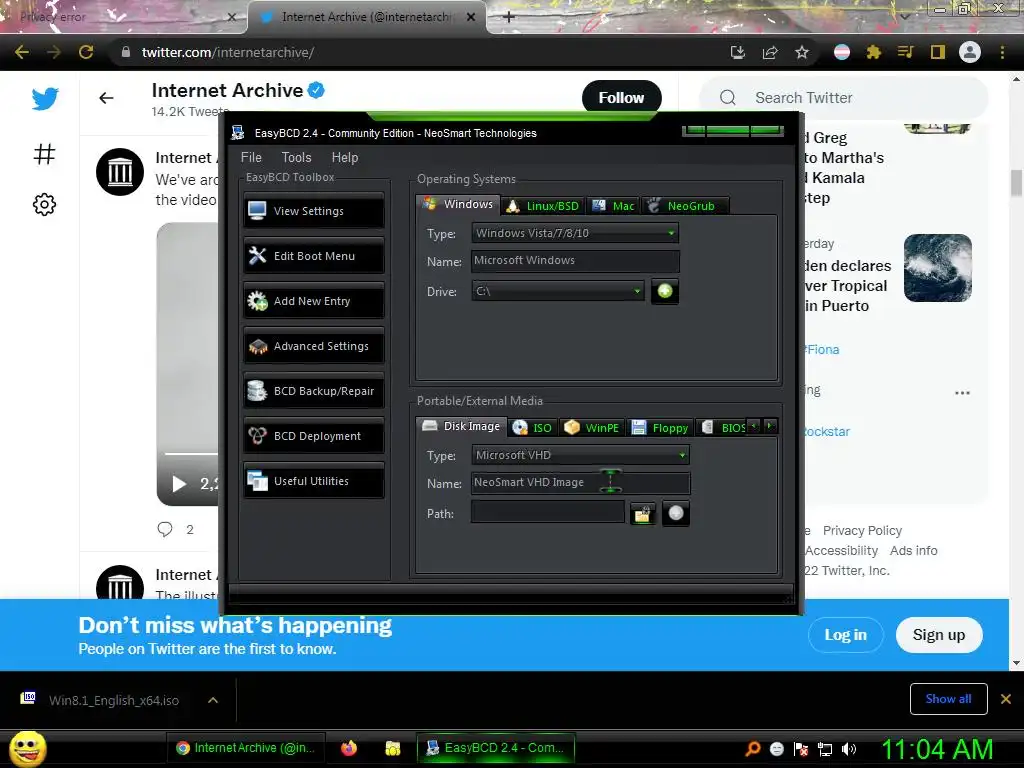Viewport: 1024px width, 768px height.
Task: Open Chrome profile avatar icon
Action: point(970,52)
